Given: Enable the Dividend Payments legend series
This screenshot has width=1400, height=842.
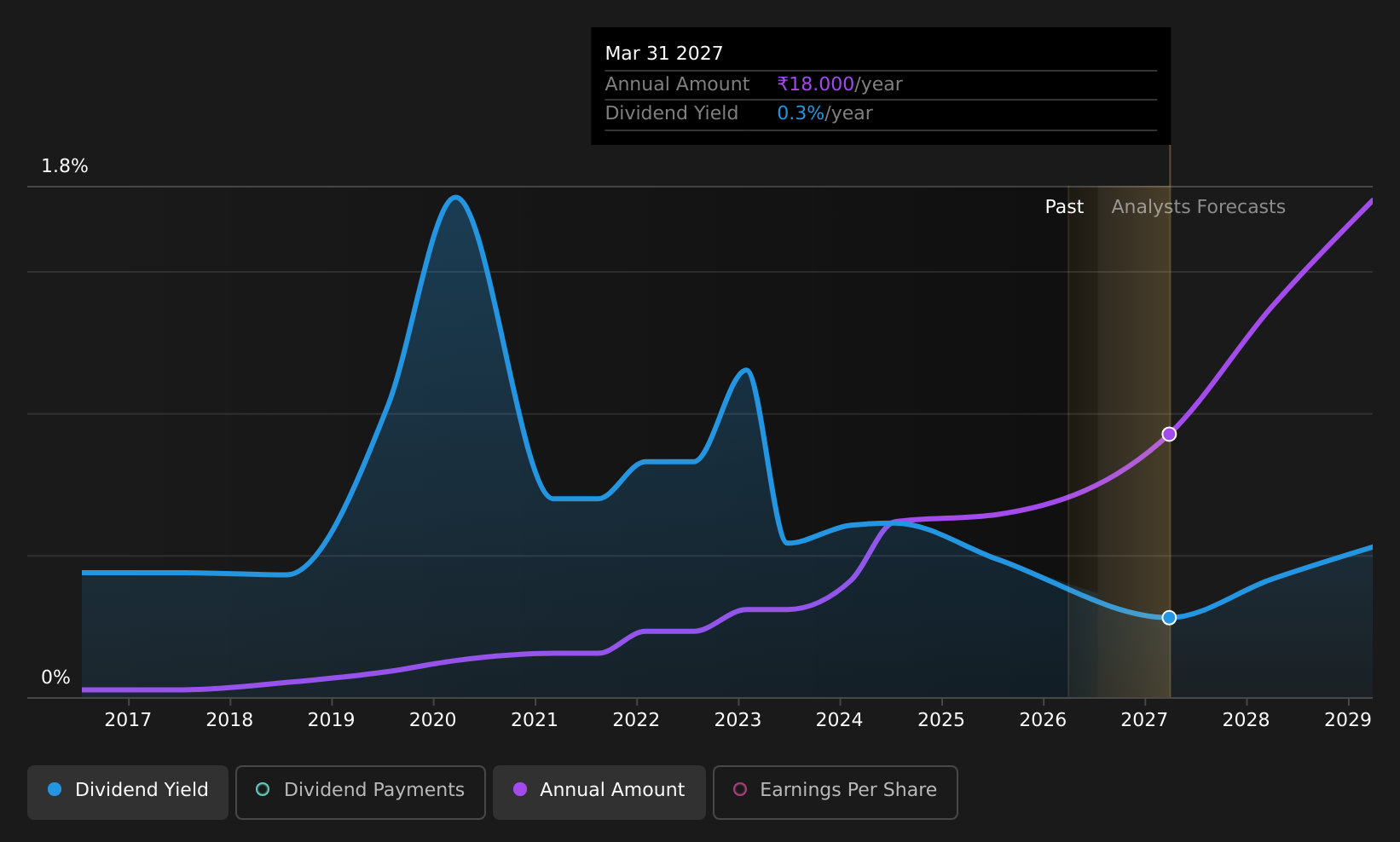Looking at the screenshot, I should pos(361,792).
